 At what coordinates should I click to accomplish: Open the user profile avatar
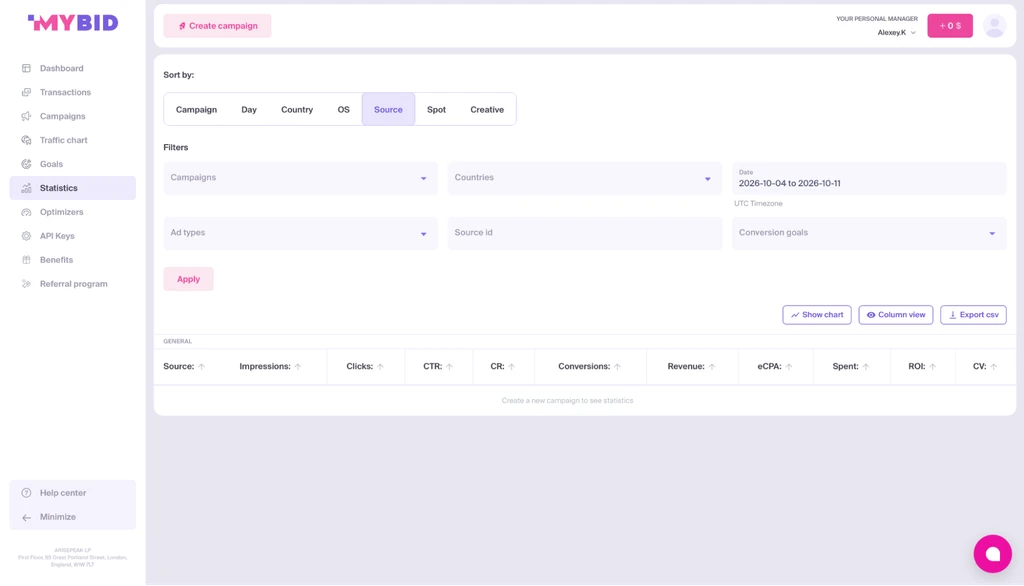pos(994,26)
